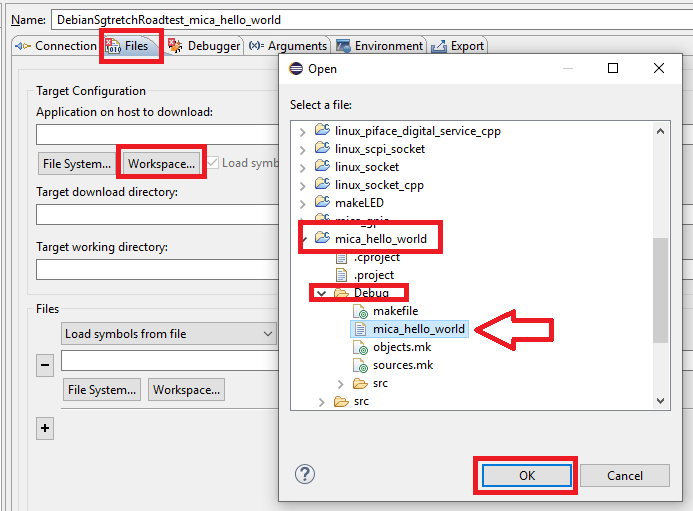Select linux_socket_cpp project folder icon

click(x=322, y=184)
